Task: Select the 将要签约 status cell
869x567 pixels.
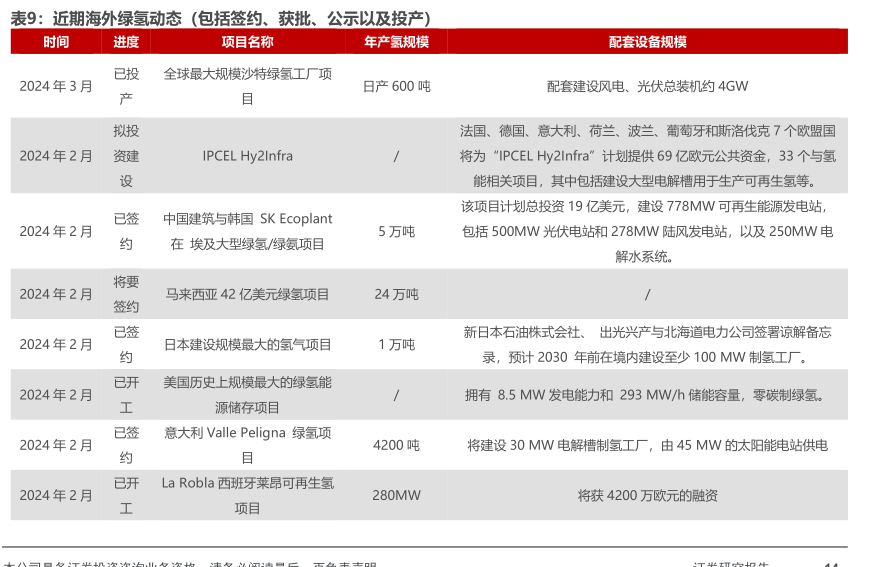Action: click(x=126, y=294)
